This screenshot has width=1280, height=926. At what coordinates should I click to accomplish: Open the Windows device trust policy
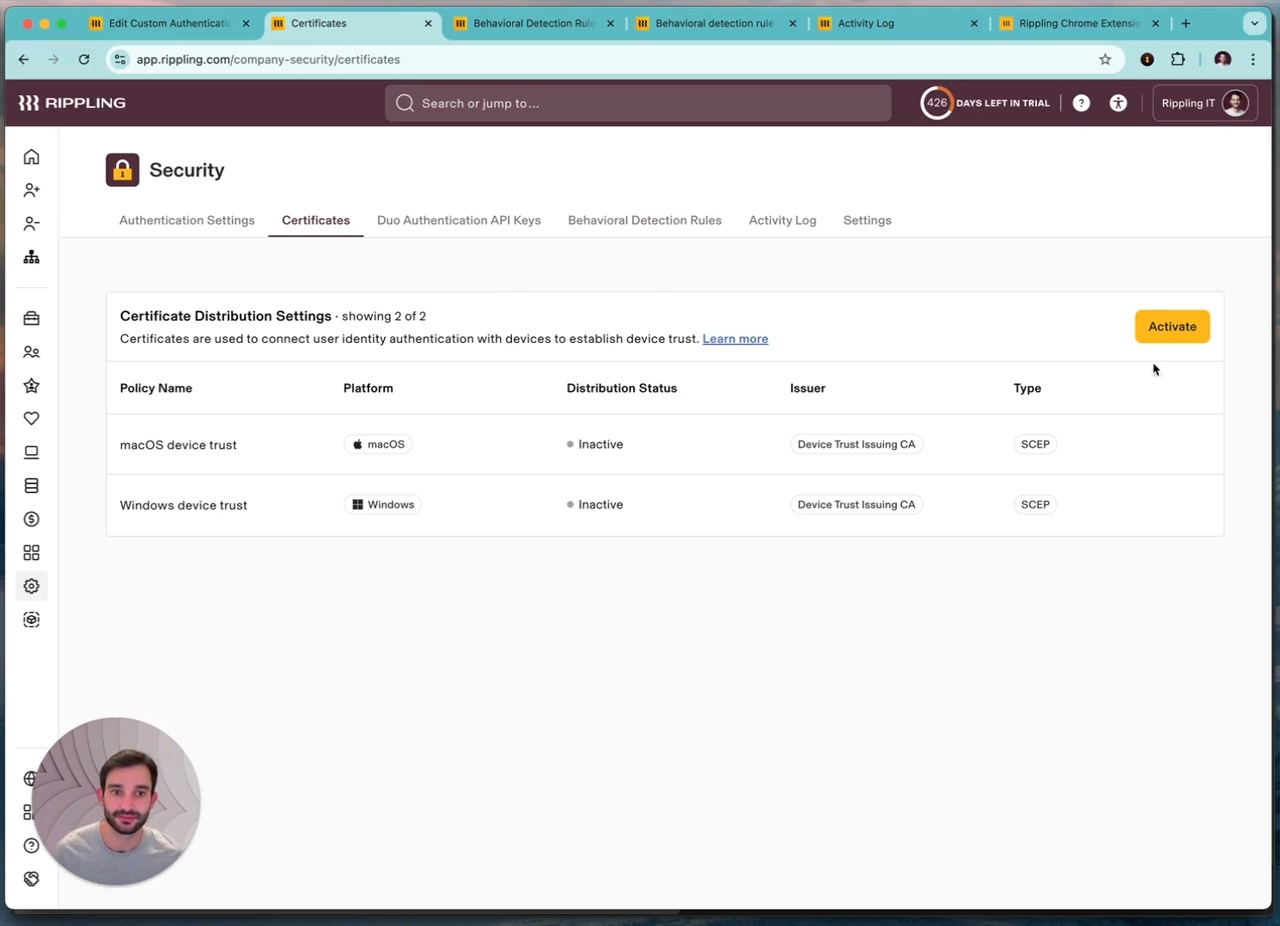[183, 505]
